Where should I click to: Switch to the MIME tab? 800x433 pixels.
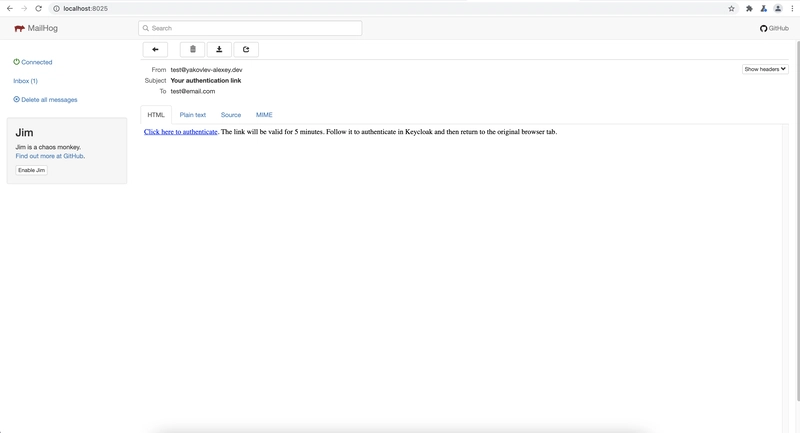tap(264, 115)
